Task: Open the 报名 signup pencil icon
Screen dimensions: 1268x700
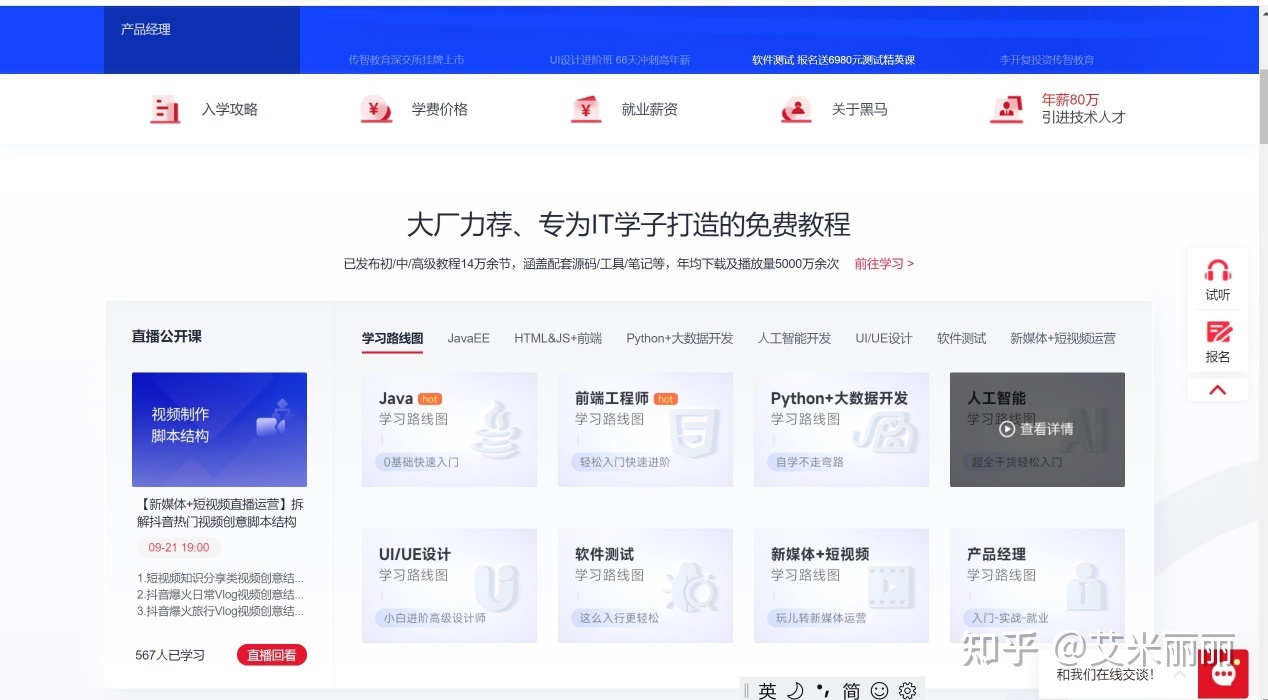Action: 1217,333
